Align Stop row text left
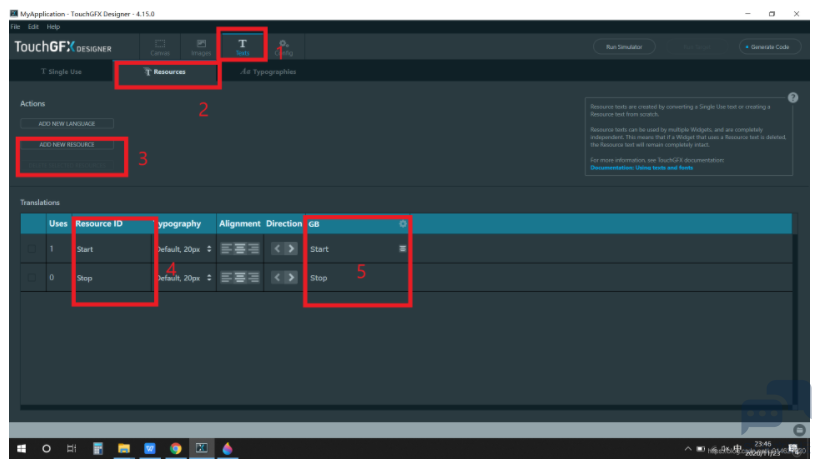 click(226, 277)
